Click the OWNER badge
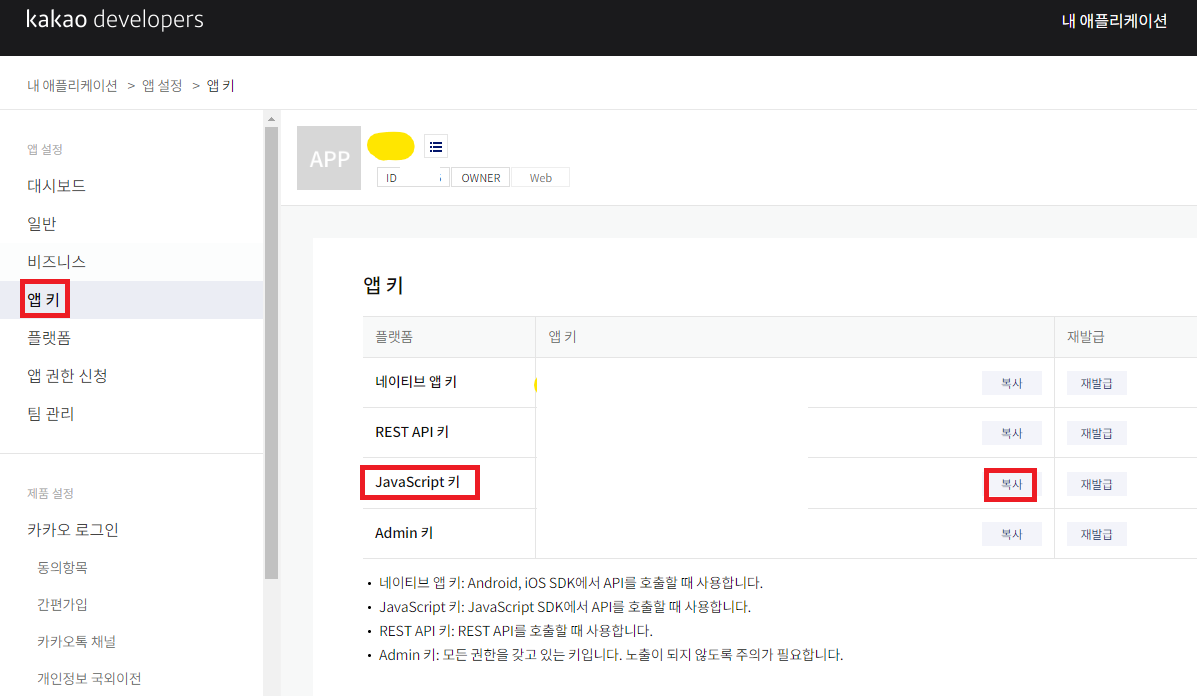This screenshot has width=1197, height=696. 480,178
